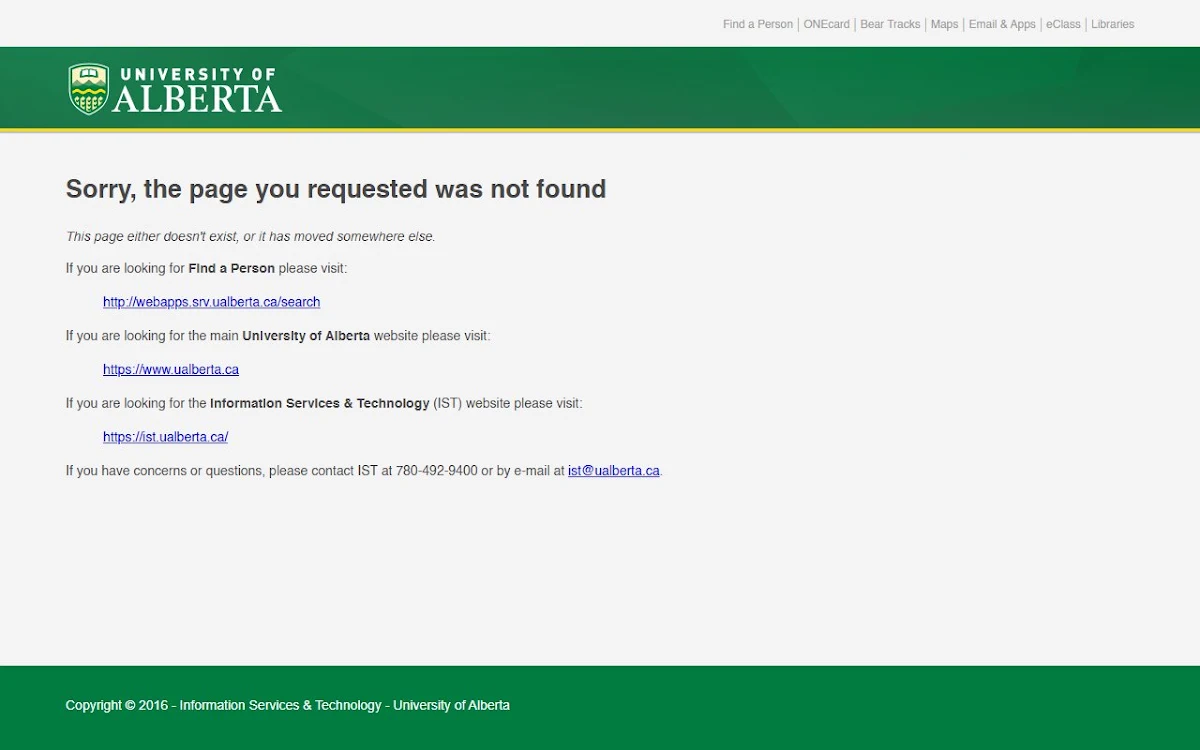The image size is (1200, 750).
Task: Click the ist@ualberta.ca email link
Action: click(x=614, y=471)
